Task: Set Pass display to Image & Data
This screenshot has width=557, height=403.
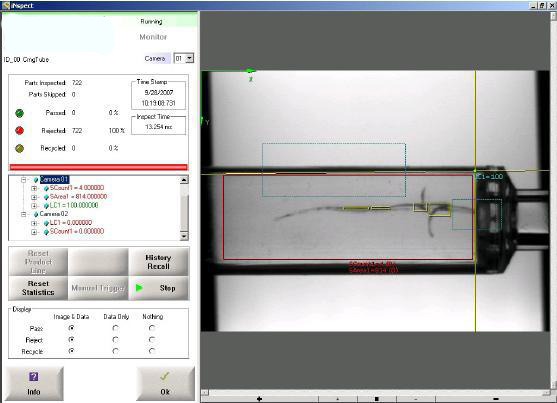Action: pos(71,328)
